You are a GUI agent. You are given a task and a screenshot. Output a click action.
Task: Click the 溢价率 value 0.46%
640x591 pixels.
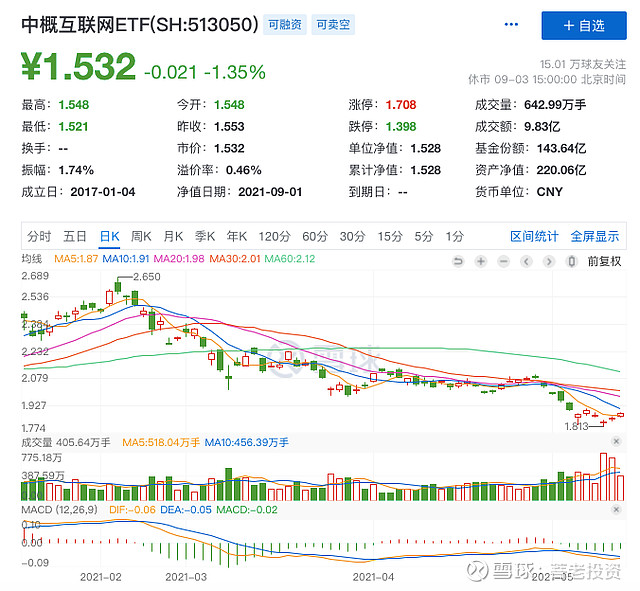[x=244, y=170]
